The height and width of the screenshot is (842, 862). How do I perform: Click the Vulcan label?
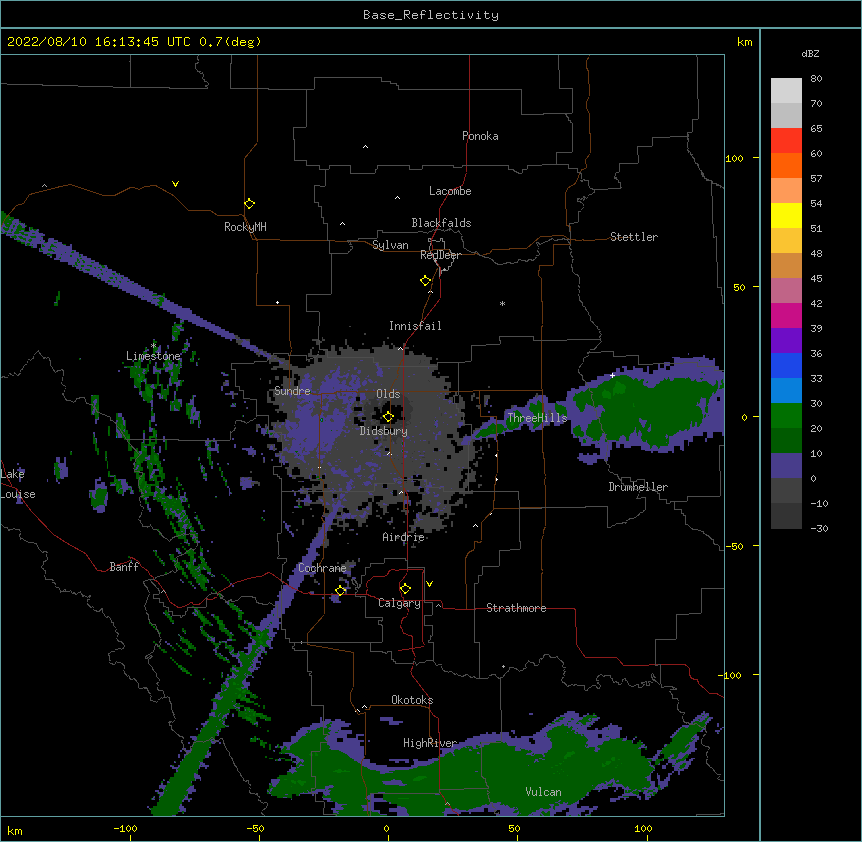click(x=543, y=792)
